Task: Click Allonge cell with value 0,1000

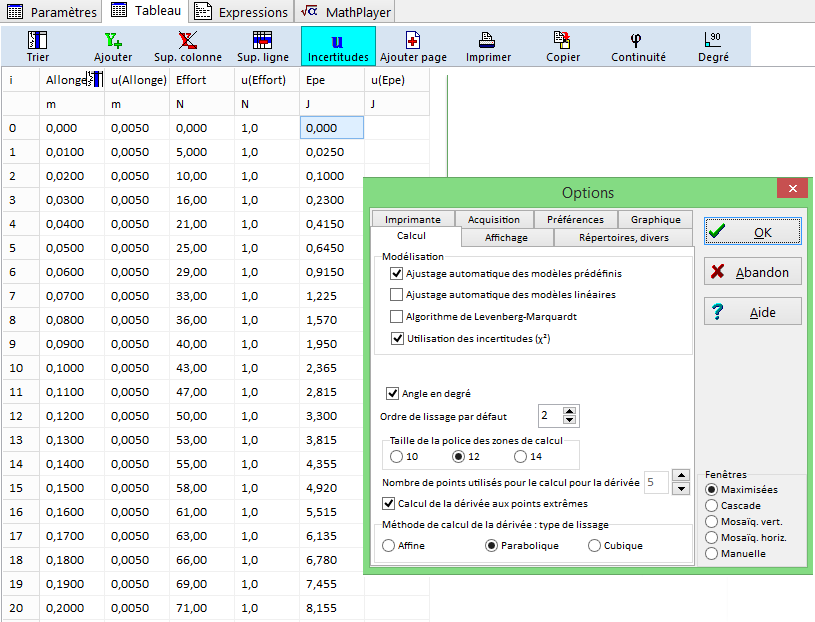Action: pyautogui.click(x=72, y=368)
